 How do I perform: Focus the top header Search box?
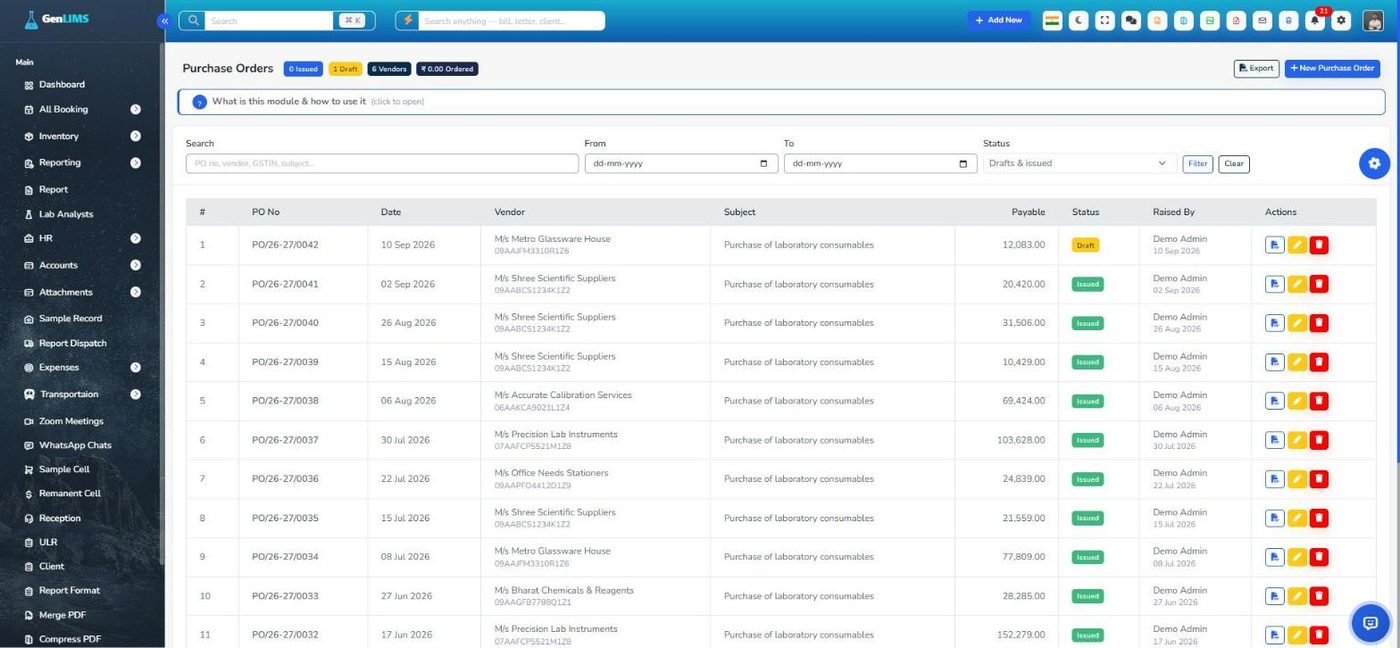270,20
